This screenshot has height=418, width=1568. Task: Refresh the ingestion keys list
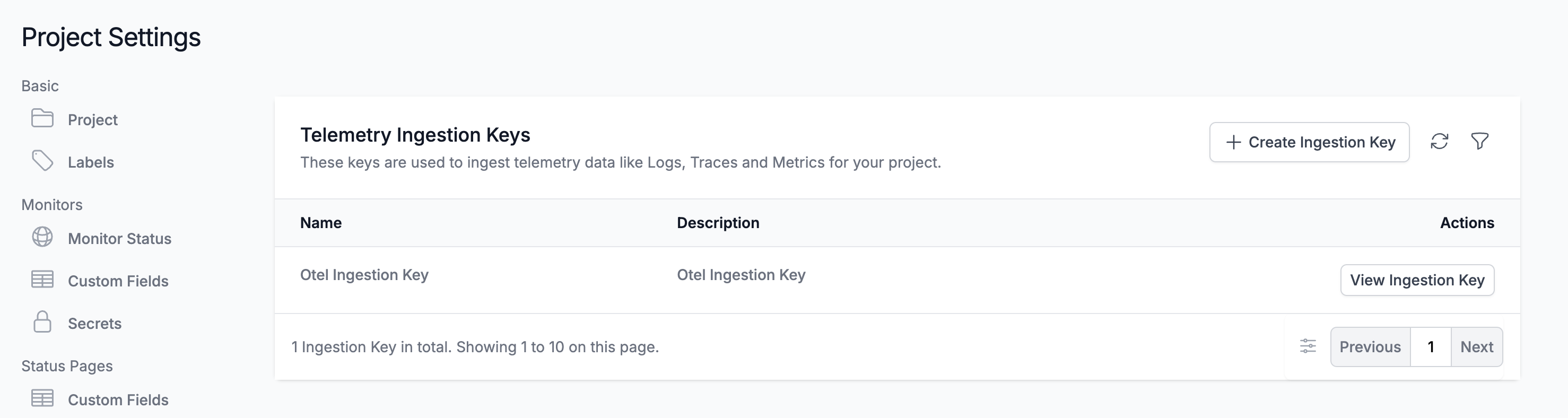1439,142
